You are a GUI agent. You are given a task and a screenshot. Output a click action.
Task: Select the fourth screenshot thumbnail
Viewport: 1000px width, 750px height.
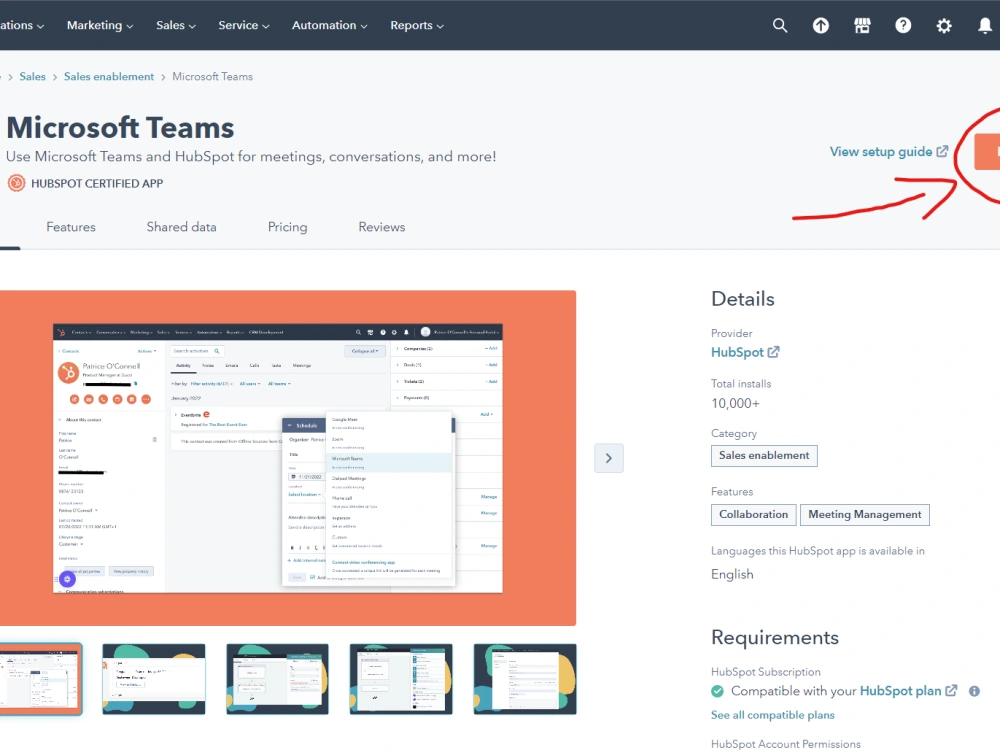[x=401, y=679]
